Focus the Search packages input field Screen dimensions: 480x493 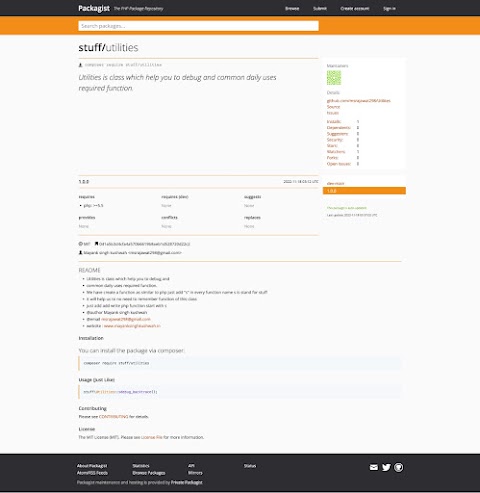198,26
